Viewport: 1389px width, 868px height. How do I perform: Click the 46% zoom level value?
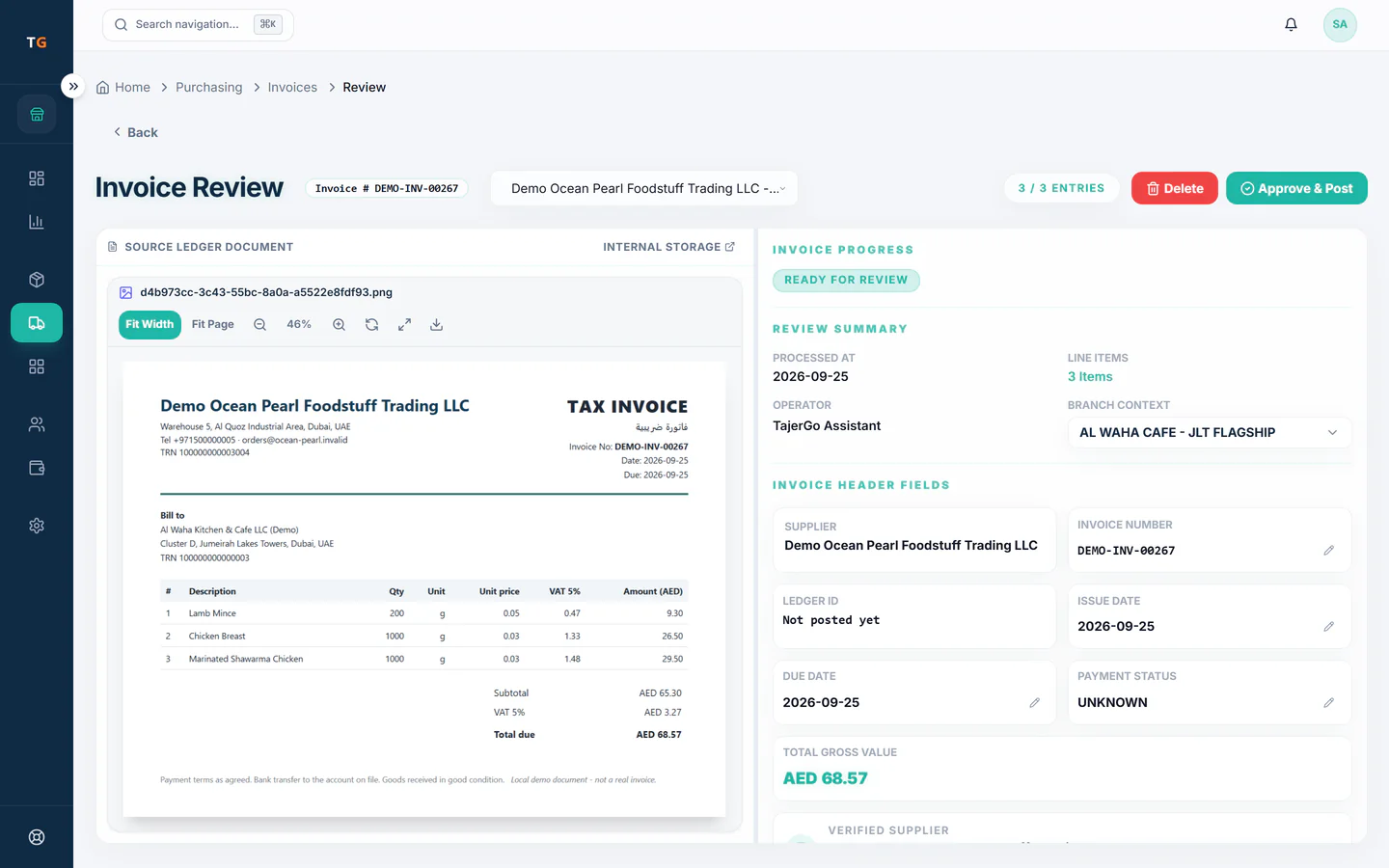click(x=299, y=325)
